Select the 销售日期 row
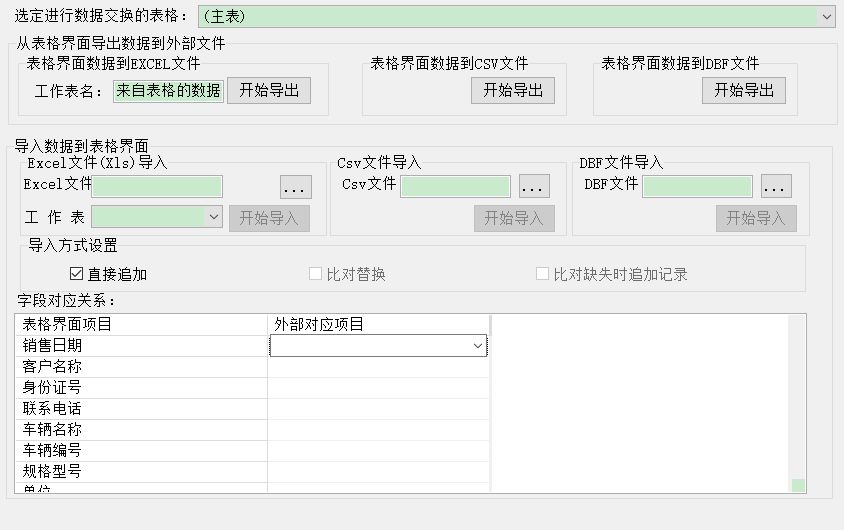Image resolution: width=844 pixels, height=530 pixels. pyautogui.click(x=142, y=346)
